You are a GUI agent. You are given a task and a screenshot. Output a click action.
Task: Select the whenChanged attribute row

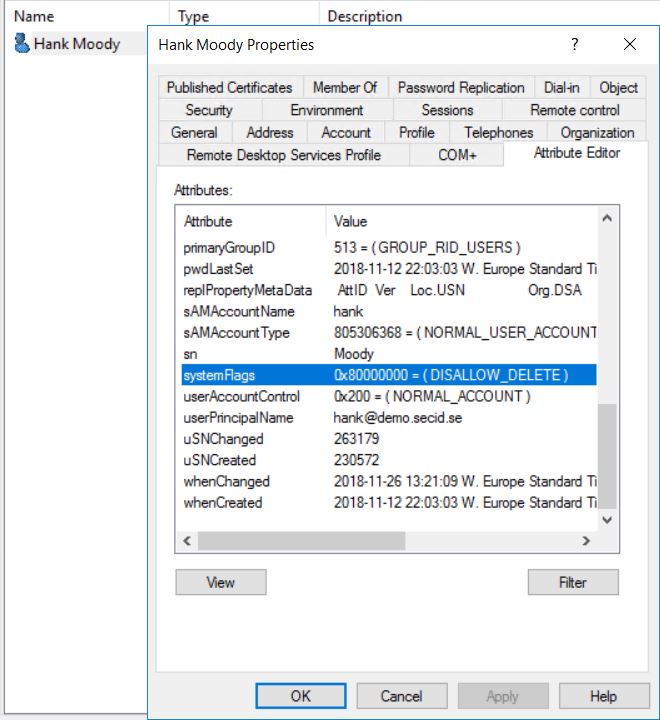coord(389,481)
